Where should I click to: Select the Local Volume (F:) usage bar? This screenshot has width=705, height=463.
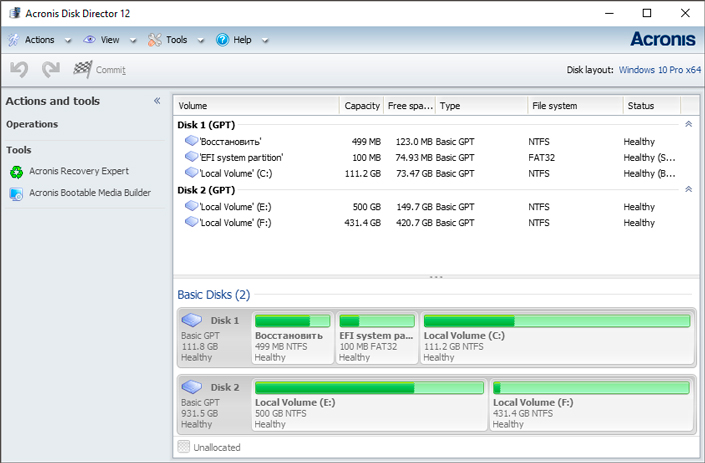(591, 387)
